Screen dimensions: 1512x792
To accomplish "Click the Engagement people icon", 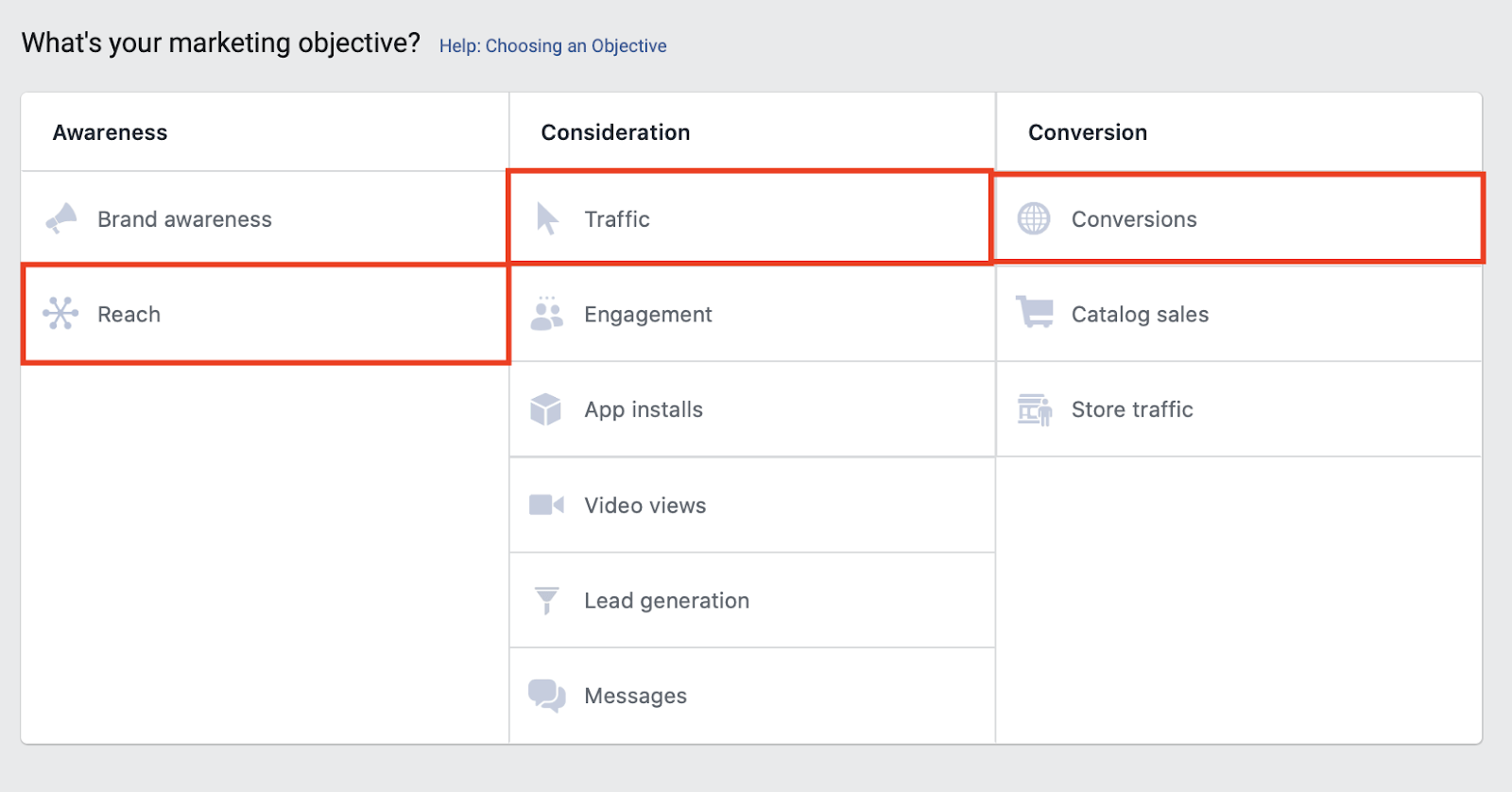I will 546,314.
